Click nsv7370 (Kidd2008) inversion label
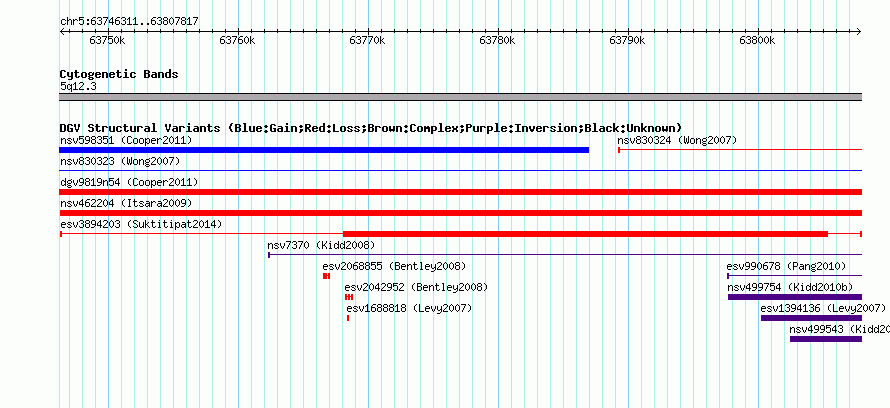 tap(321, 246)
